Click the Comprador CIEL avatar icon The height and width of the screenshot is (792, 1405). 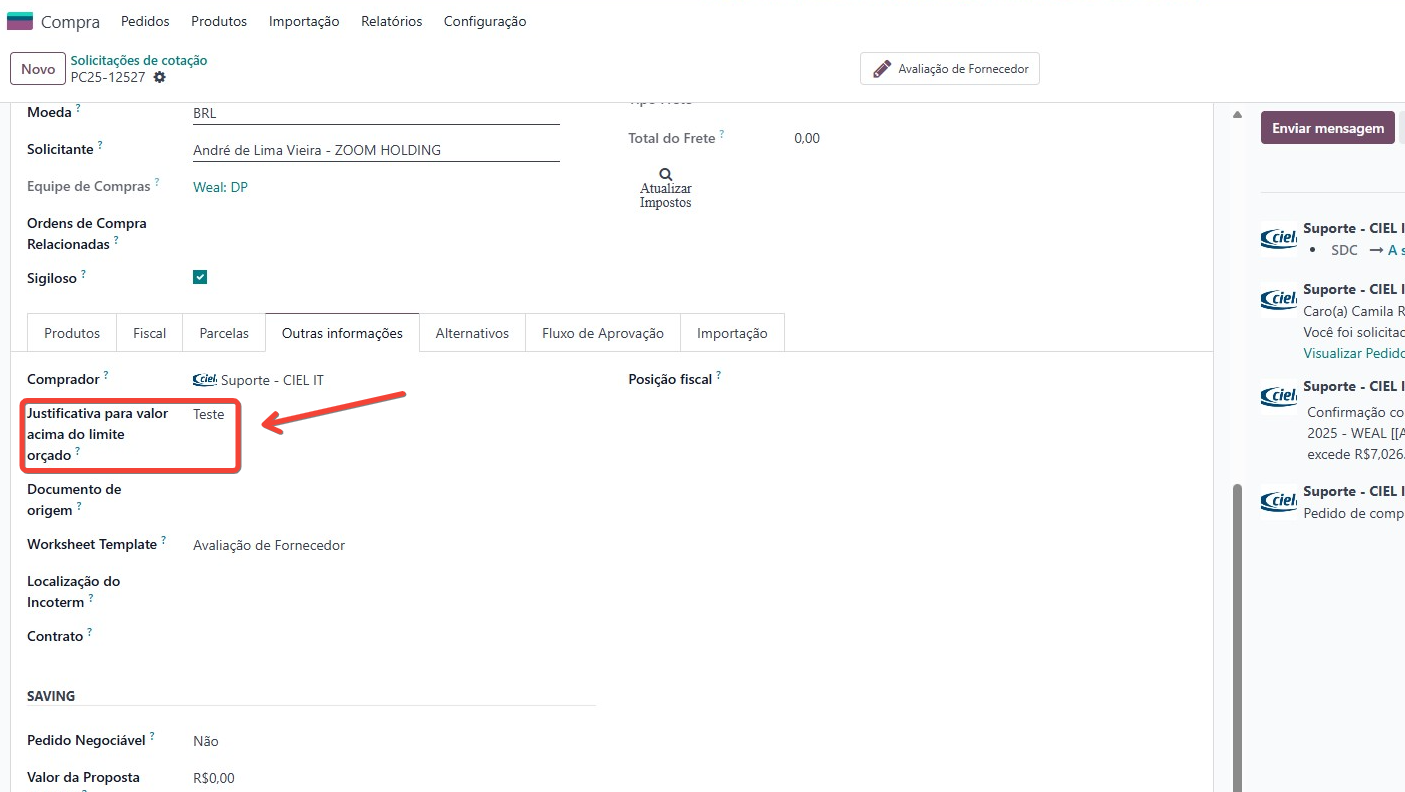(204, 380)
